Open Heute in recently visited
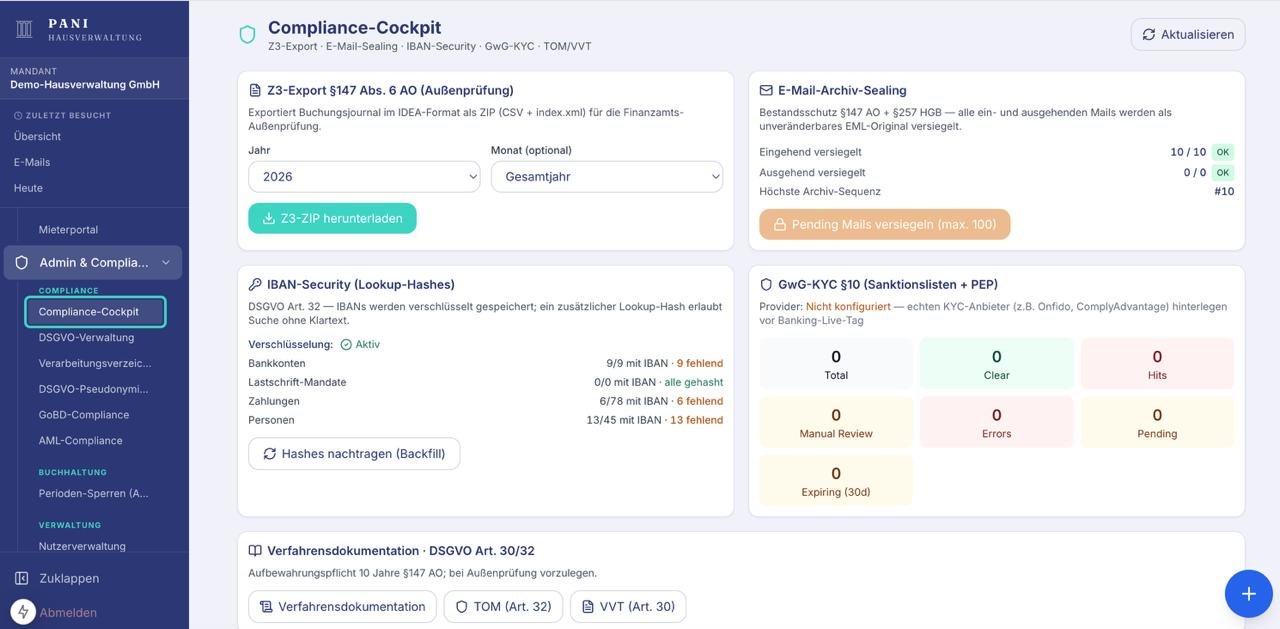This screenshot has width=1280, height=629. pos(28,188)
